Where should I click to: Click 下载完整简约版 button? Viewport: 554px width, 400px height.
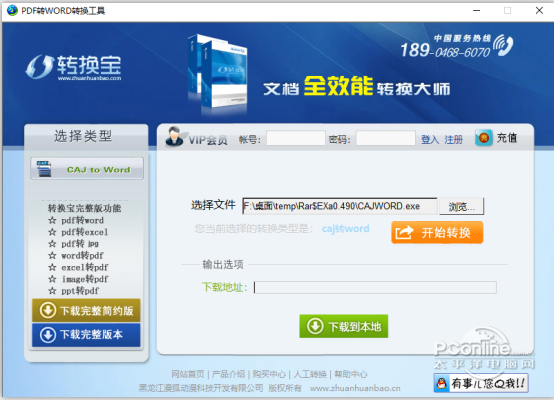(86, 311)
